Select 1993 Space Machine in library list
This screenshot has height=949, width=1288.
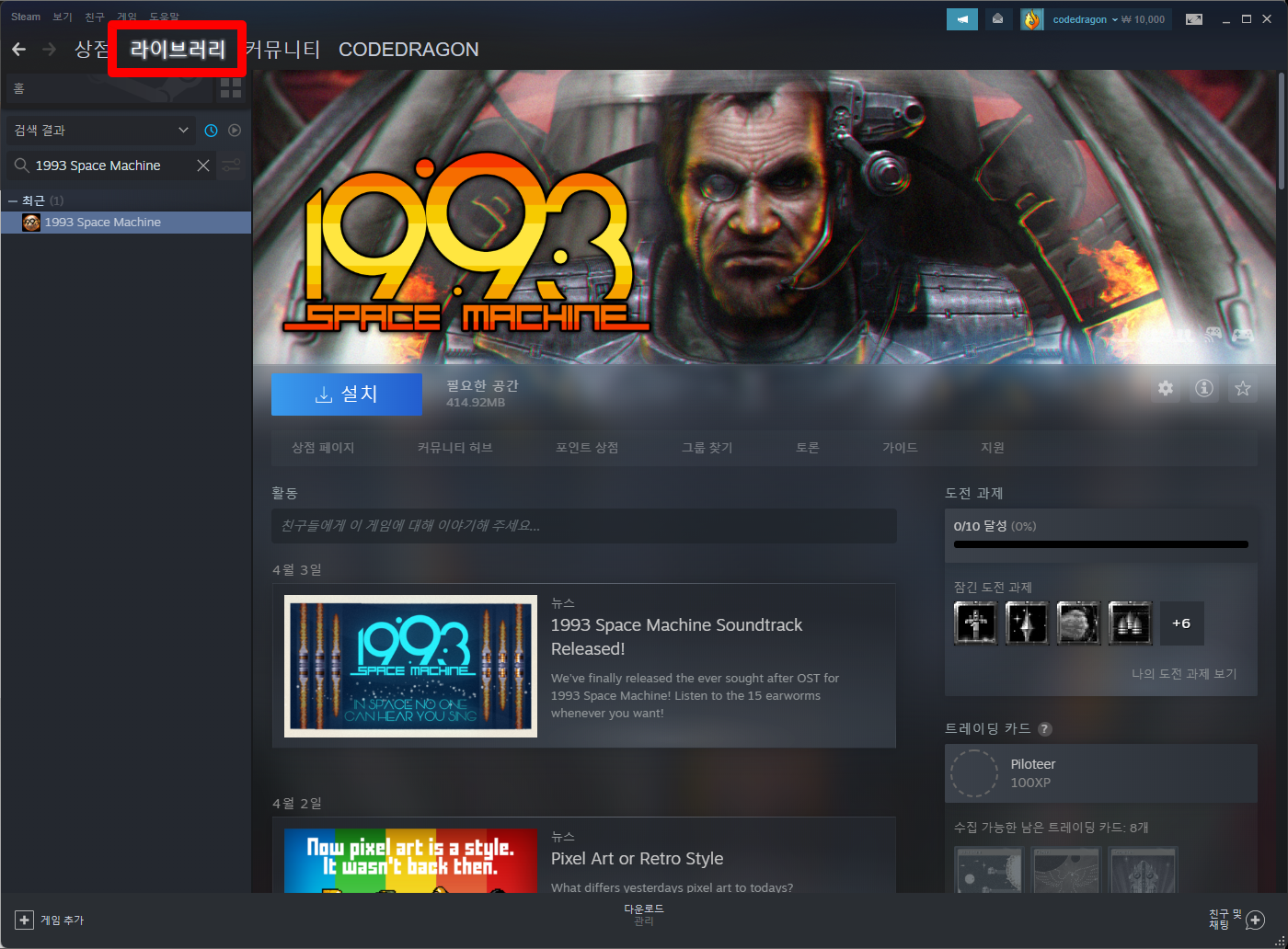[126, 223]
